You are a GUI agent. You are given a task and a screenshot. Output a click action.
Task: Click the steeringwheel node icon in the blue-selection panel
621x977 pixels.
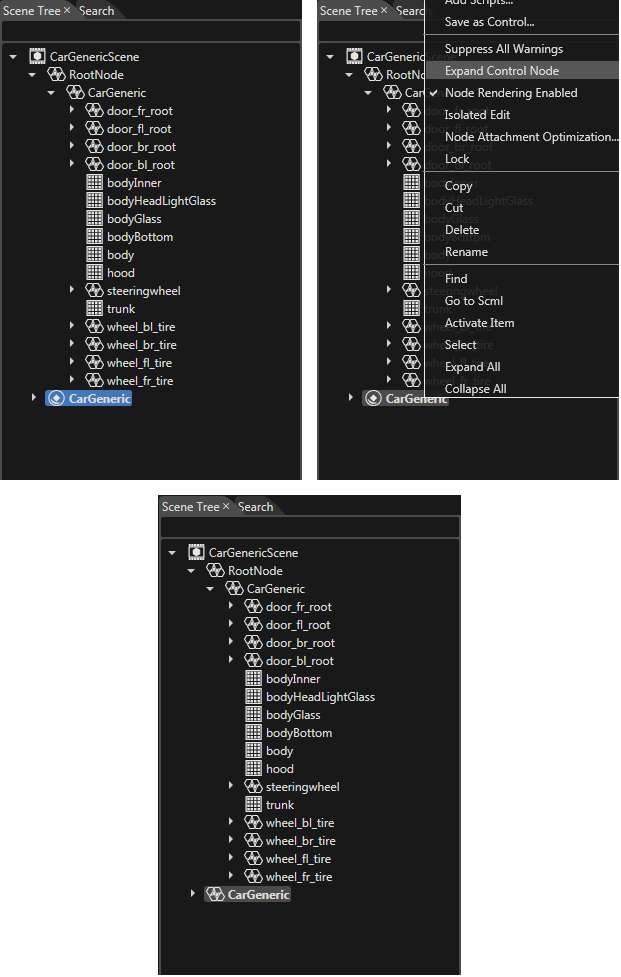click(x=94, y=290)
